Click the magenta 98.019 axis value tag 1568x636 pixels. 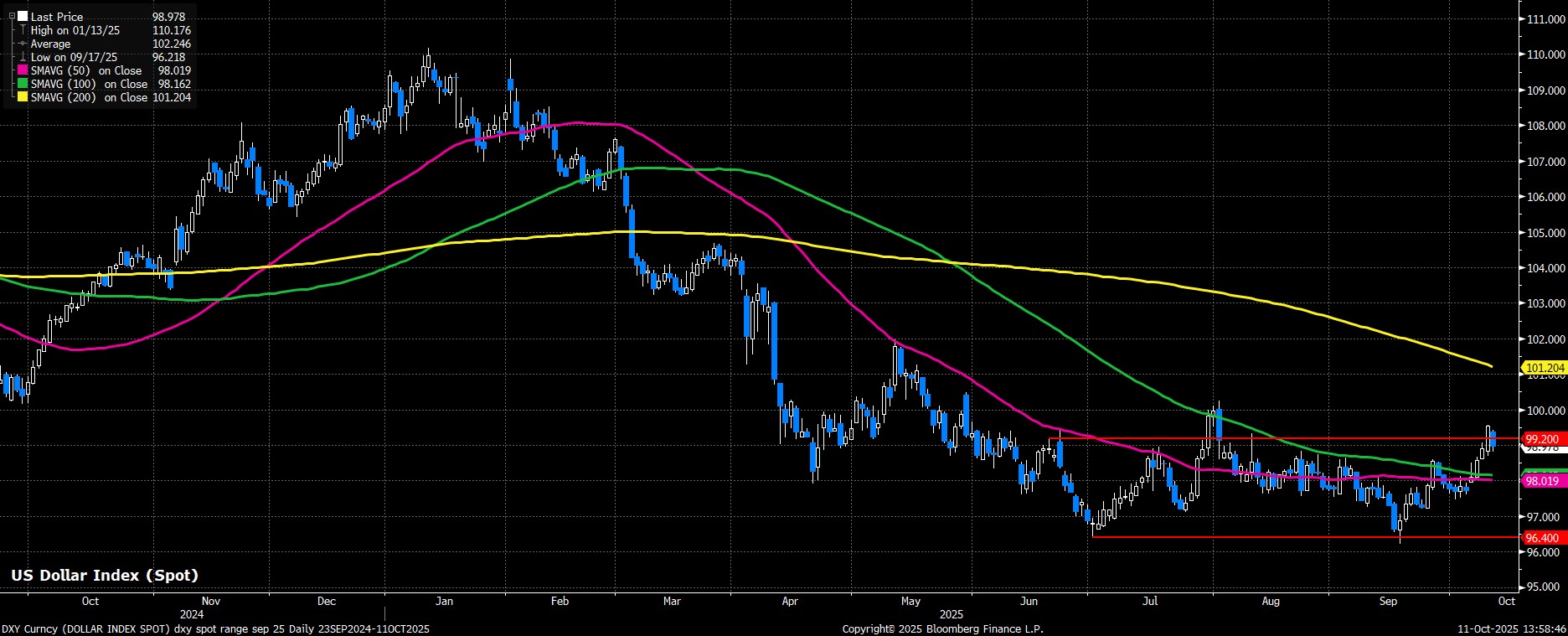(x=1542, y=481)
